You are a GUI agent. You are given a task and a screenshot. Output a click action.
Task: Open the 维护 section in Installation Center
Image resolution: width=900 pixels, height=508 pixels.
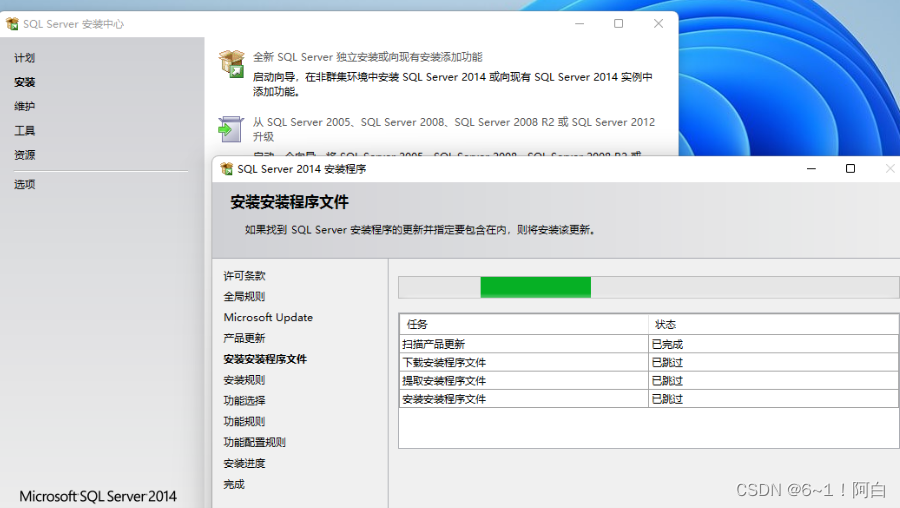point(25,106)
